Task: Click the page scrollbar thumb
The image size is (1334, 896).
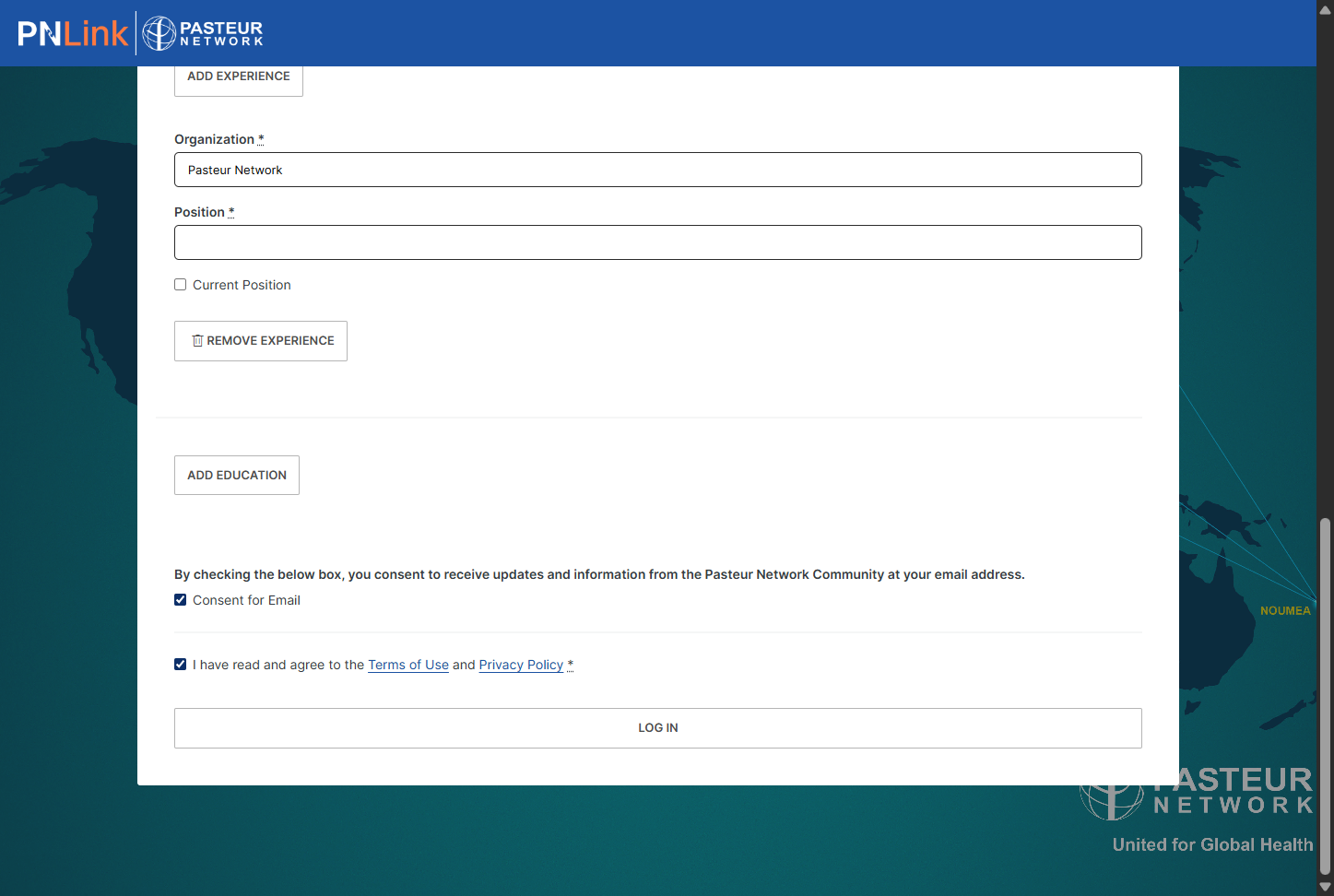Action: point(1326,696)
